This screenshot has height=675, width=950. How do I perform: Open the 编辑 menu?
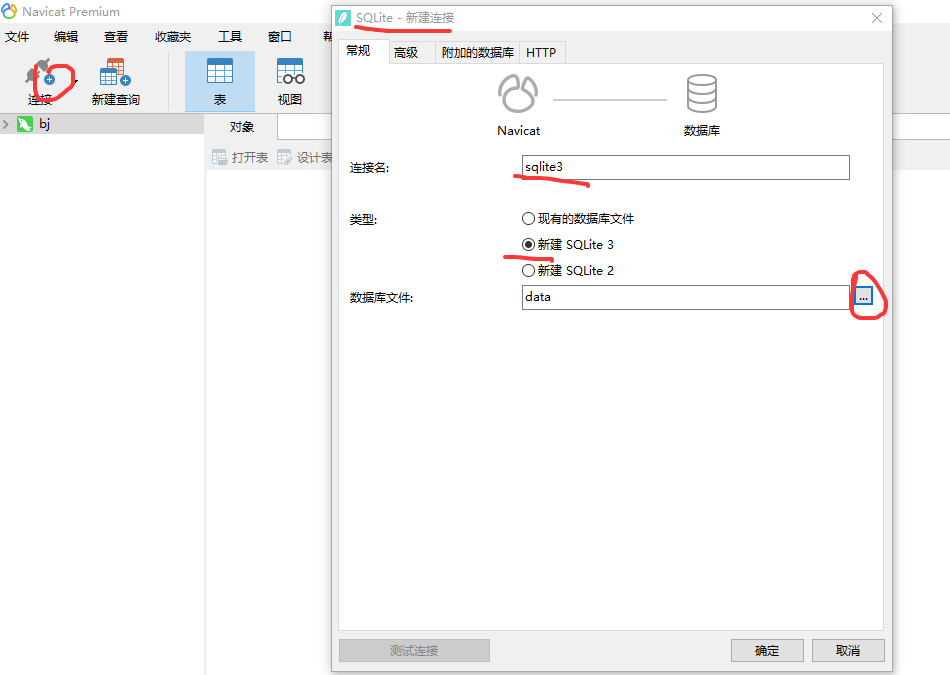coord(66,36)
